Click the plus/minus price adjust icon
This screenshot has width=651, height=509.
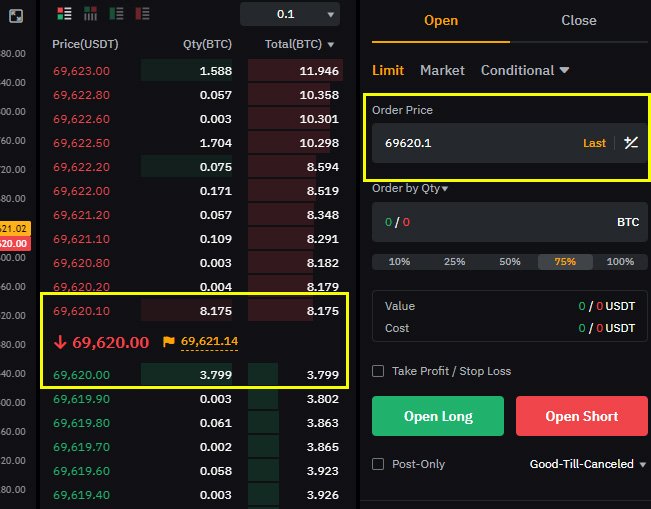[x=631, y=143]
